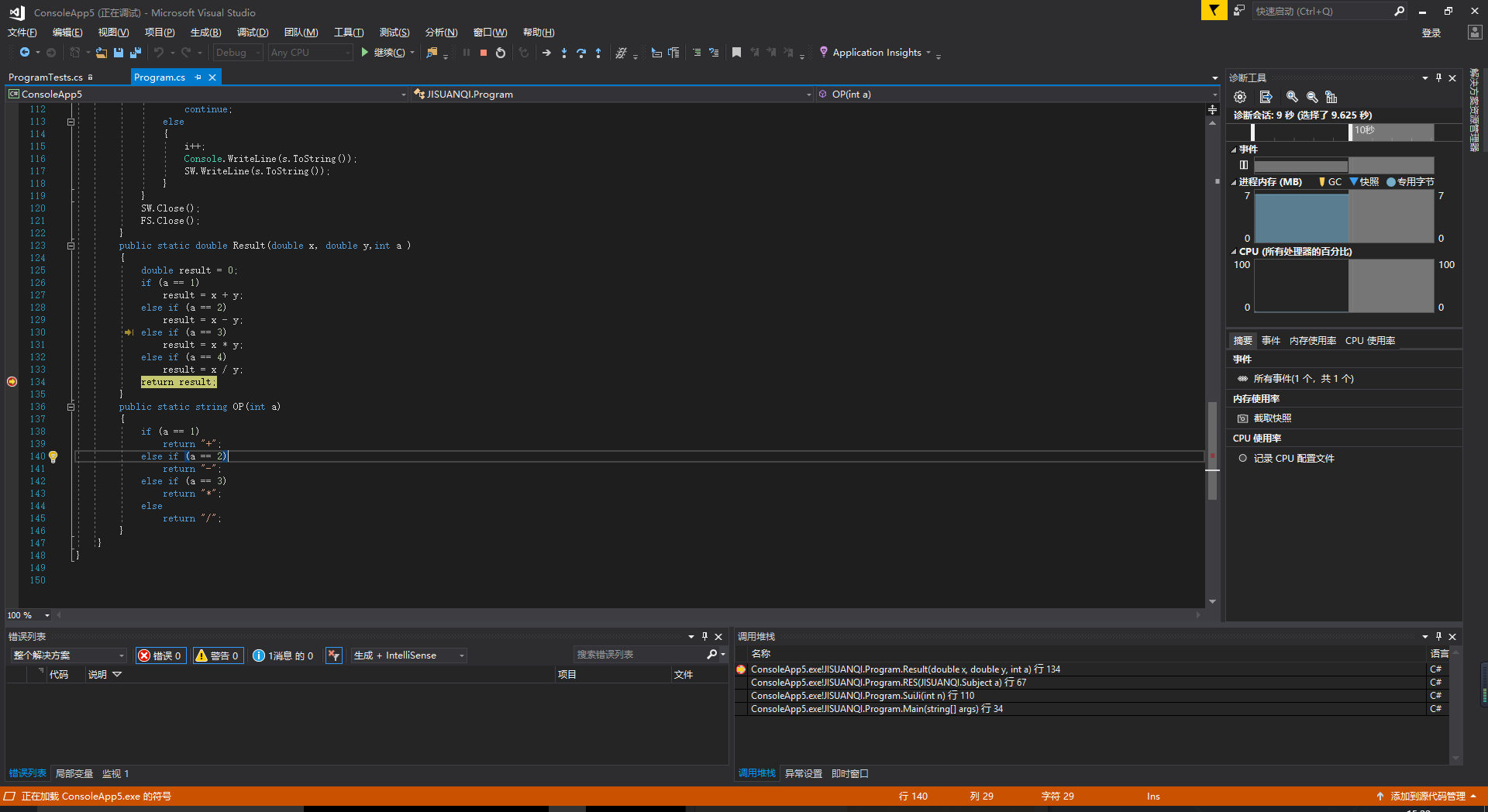Viewport: 1488px width, 812px height.
Task: Switch to the ProgramTests.cs tab
Action: 46,77
